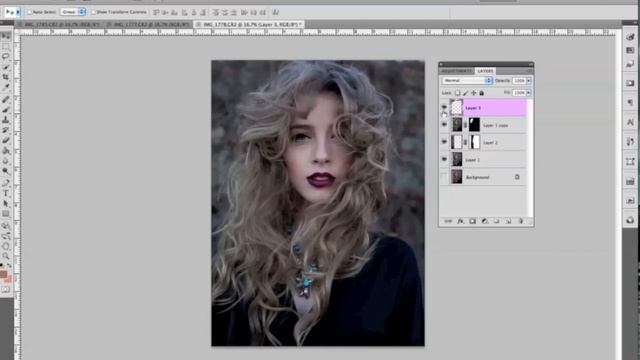Hide Layer 3 using its eye icon

pyautogui.click(x=444, y=107)
